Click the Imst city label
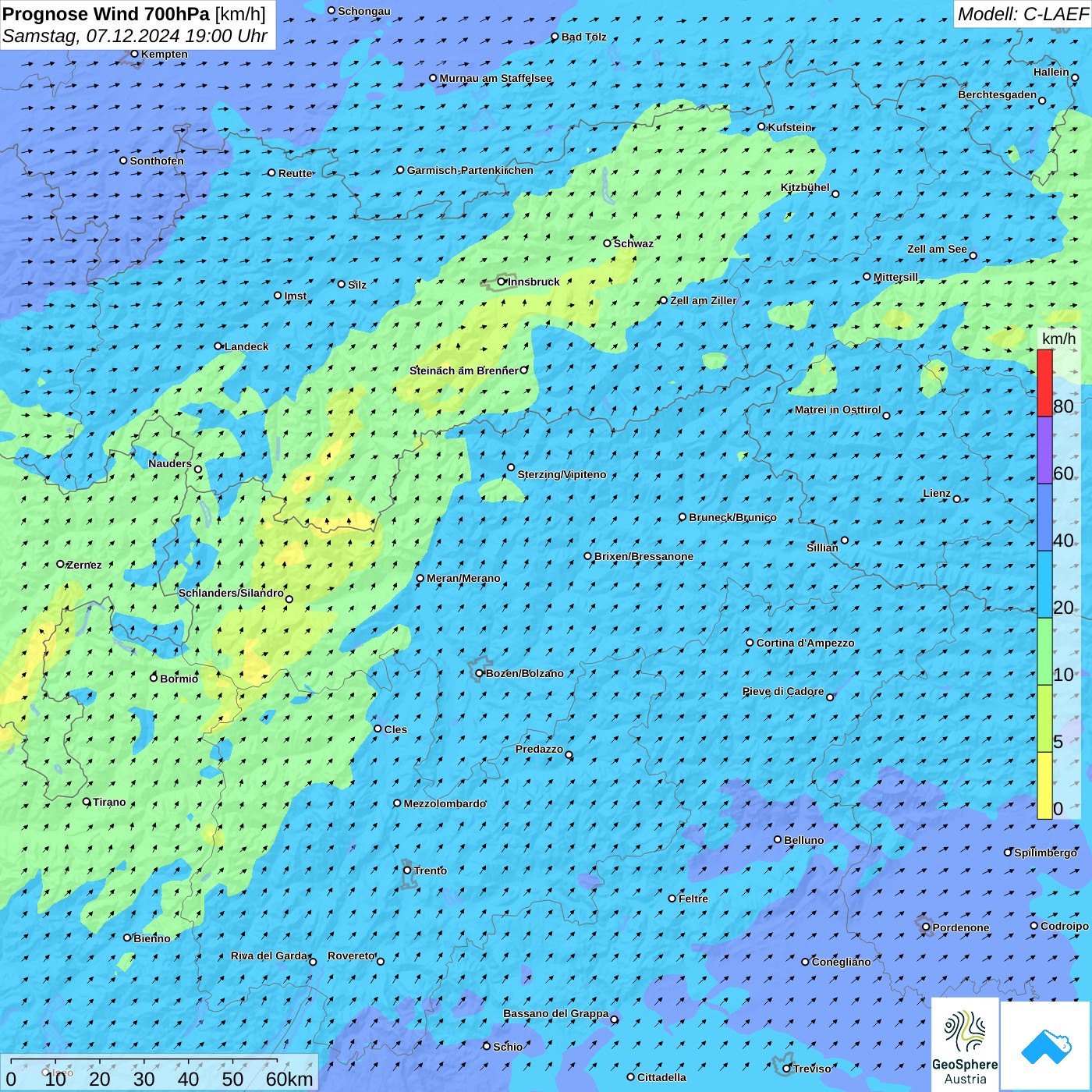Image resolution: width=1092 pixels, height=1092 pixels. (295, 296)
